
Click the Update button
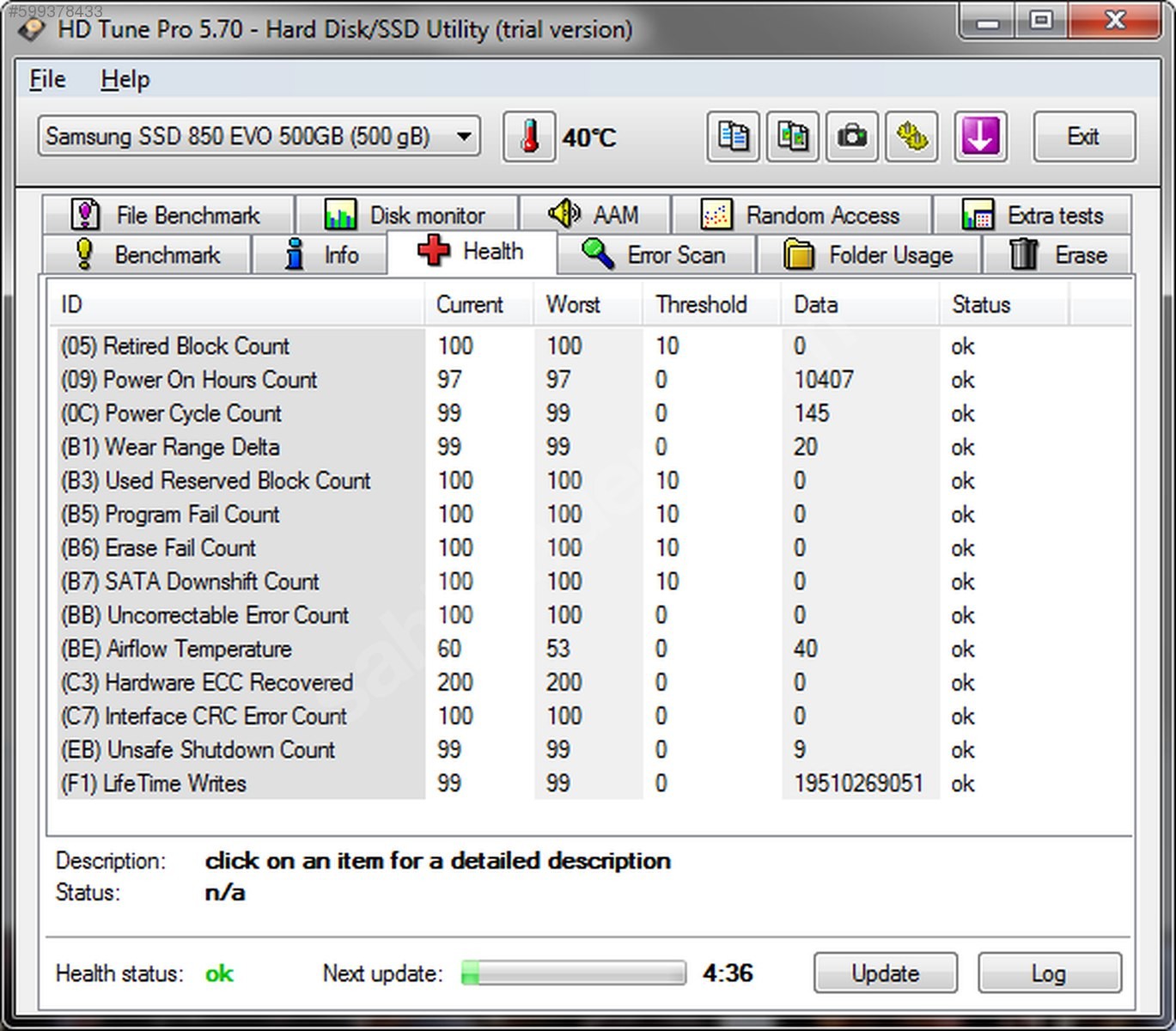886,973
